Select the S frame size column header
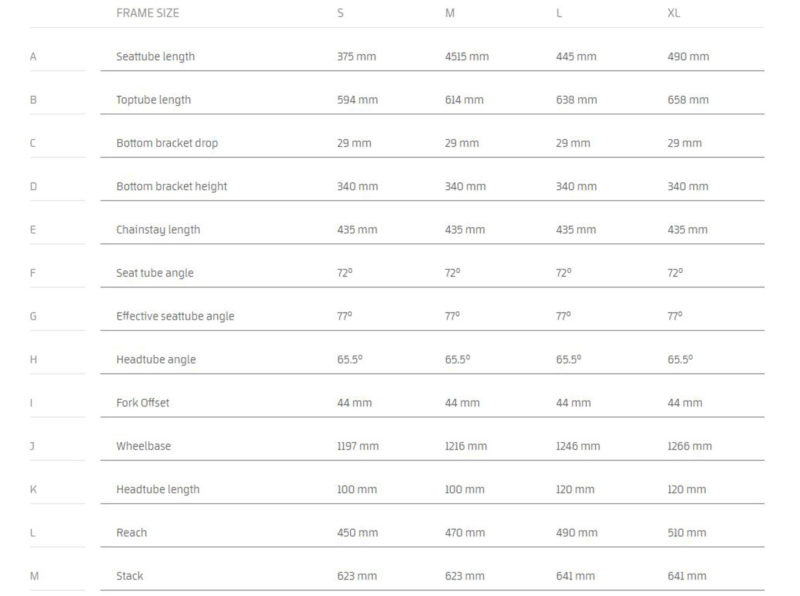 340,14
